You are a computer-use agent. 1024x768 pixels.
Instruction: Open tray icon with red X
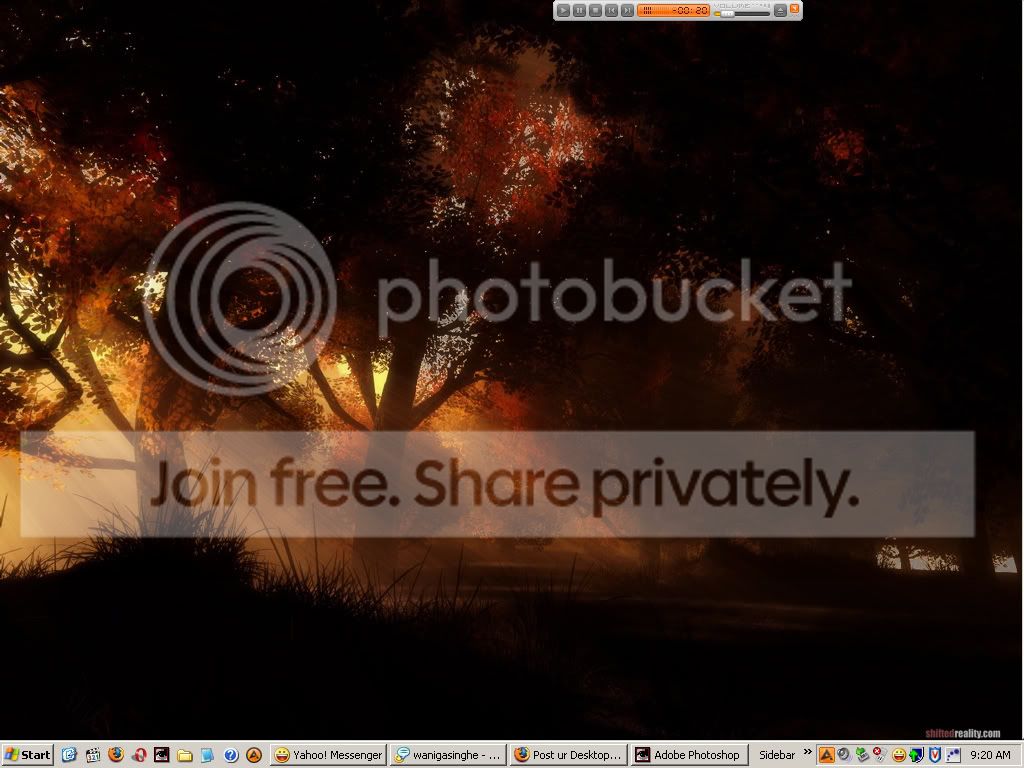pyautogui.click(x=879, y=754)
